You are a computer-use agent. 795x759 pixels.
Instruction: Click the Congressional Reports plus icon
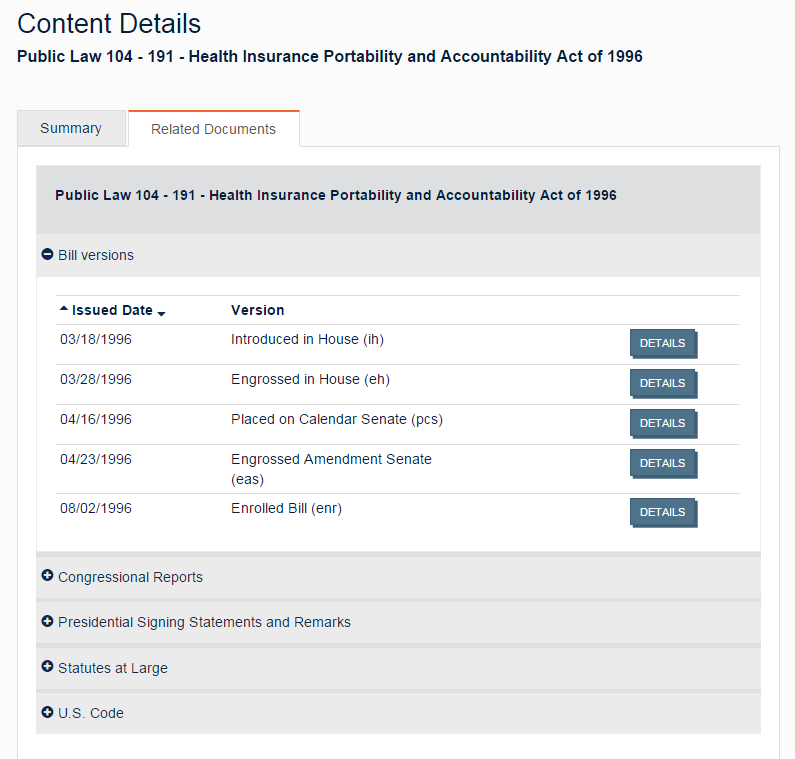coord(47,576)
